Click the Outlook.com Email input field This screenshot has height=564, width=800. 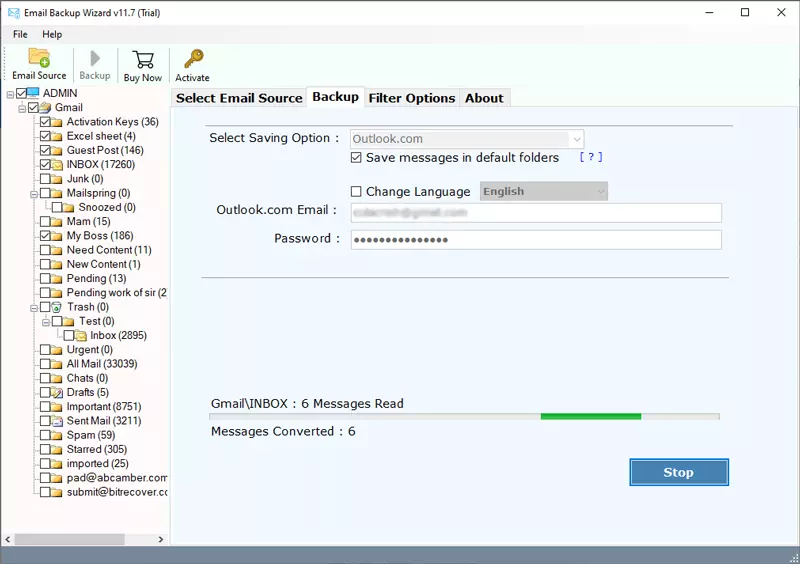click(536, 213)
